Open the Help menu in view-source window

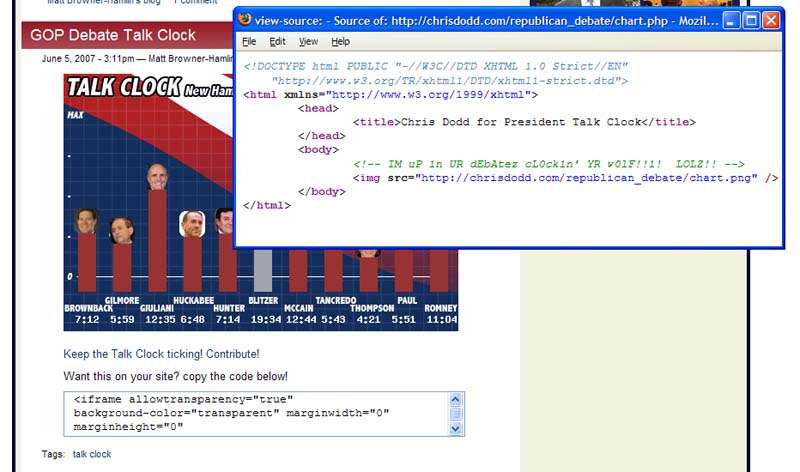click(x=340, y=41)
